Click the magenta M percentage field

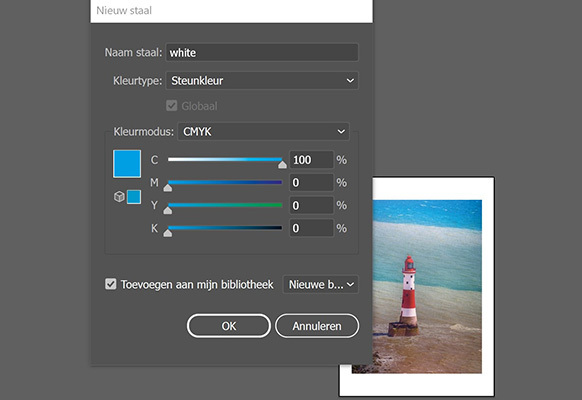[311, 183]
